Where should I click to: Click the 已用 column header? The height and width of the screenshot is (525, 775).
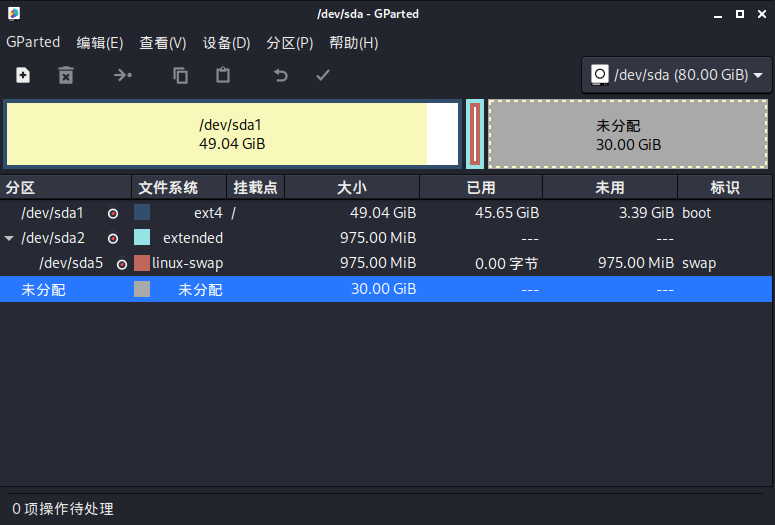[481, 187]
